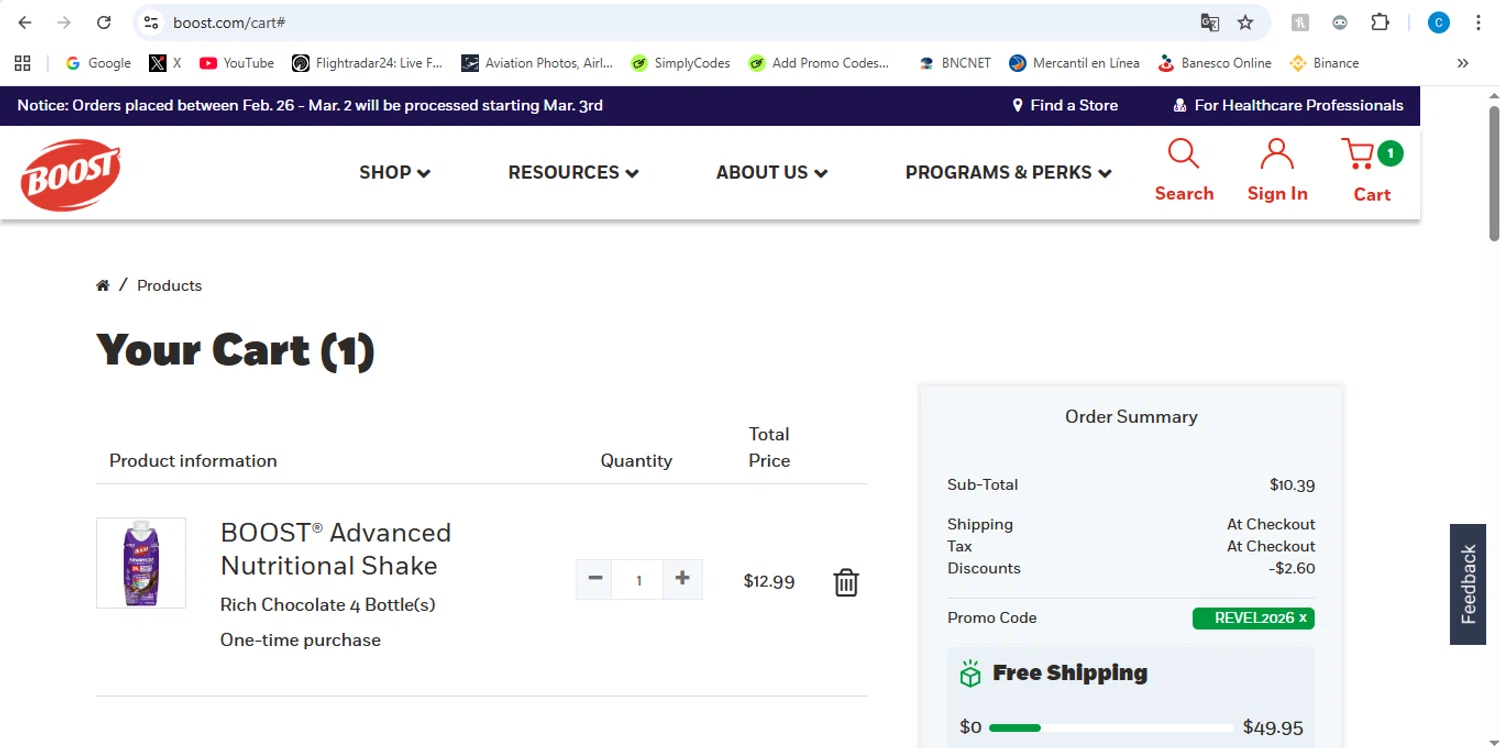
Task: Click Find a Store link
Action: [x=1065, y=105]
